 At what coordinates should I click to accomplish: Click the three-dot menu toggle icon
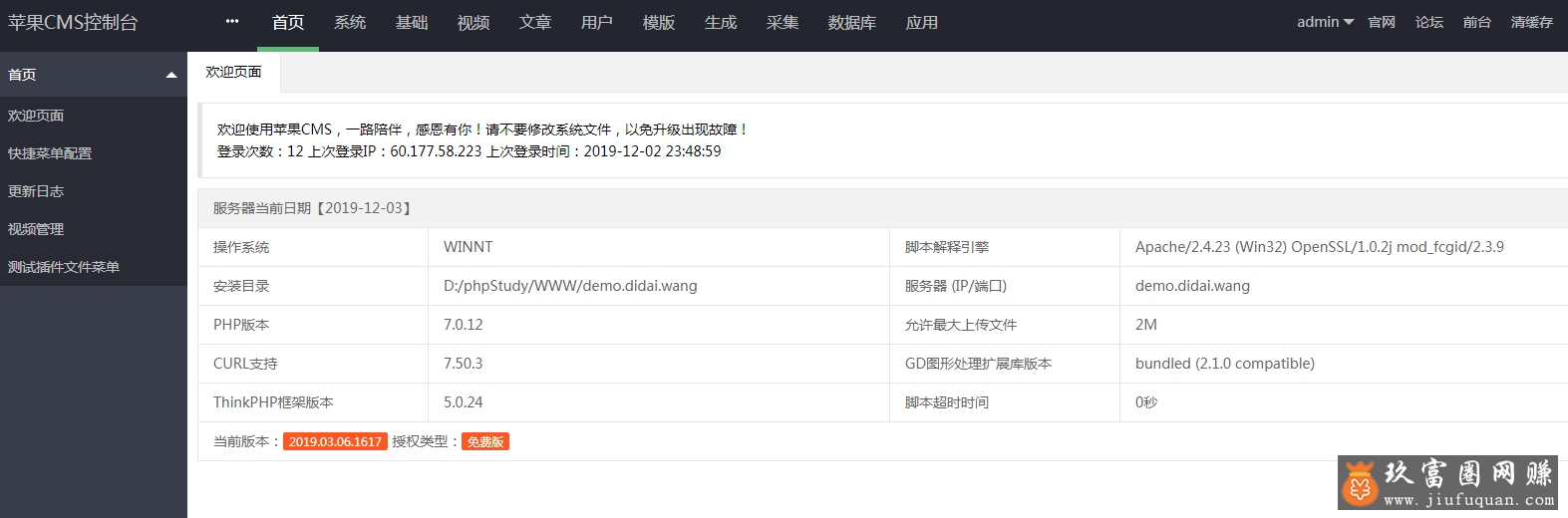[x=232, y=21]
